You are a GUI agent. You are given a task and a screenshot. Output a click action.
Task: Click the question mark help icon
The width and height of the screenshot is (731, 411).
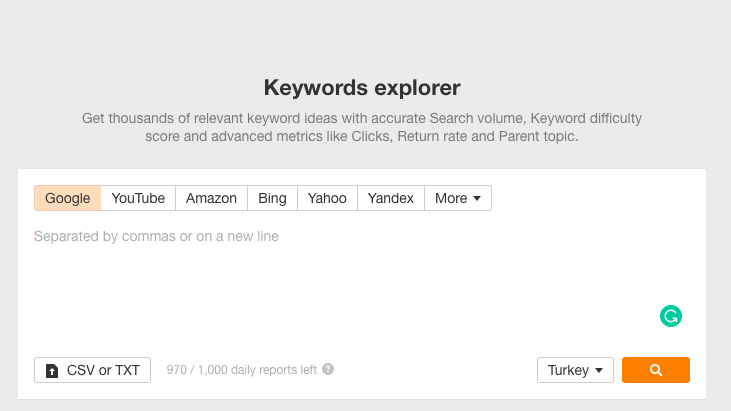coord(328,369)
